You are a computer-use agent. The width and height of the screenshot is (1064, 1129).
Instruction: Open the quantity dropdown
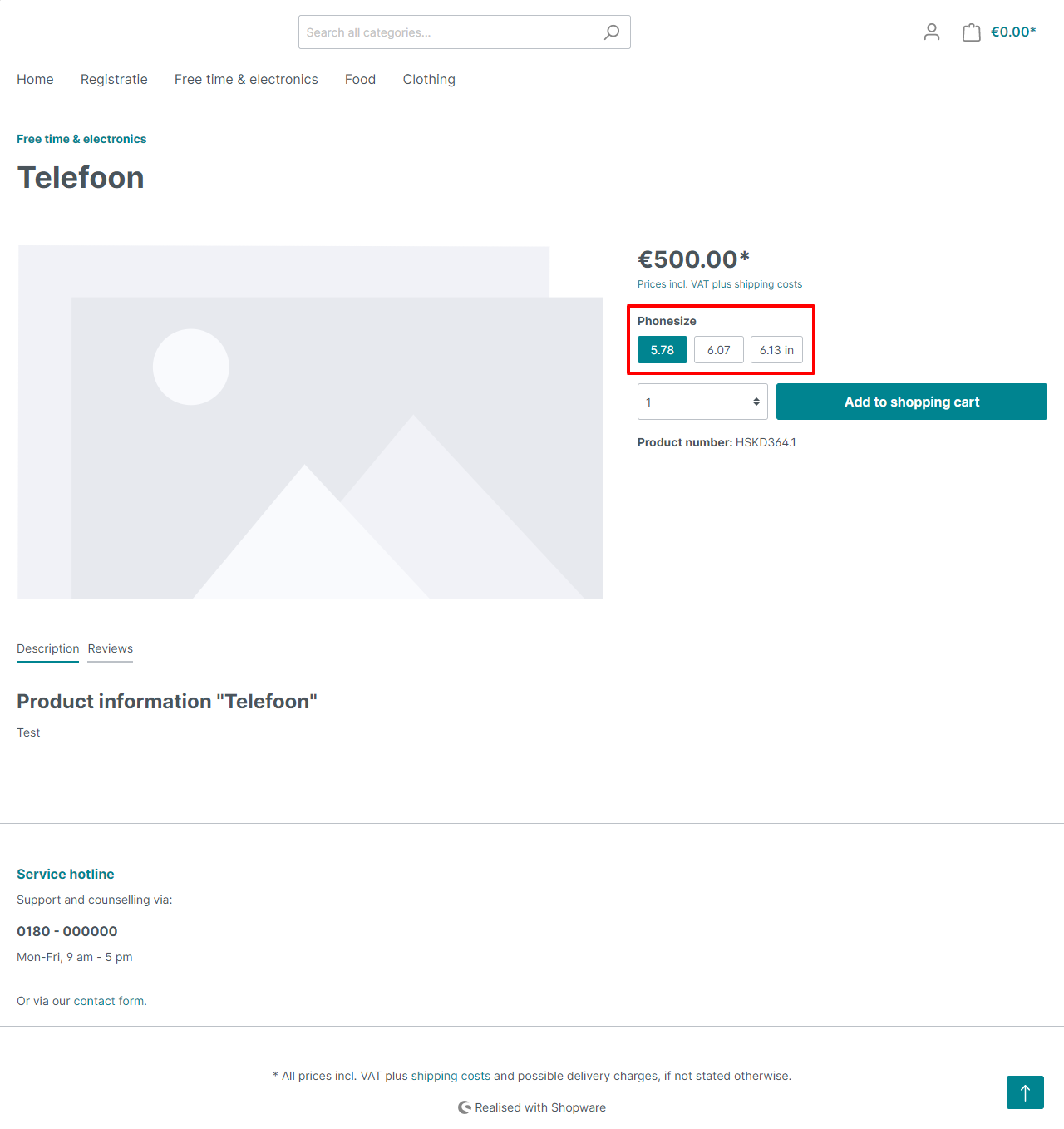coord(702,402)
